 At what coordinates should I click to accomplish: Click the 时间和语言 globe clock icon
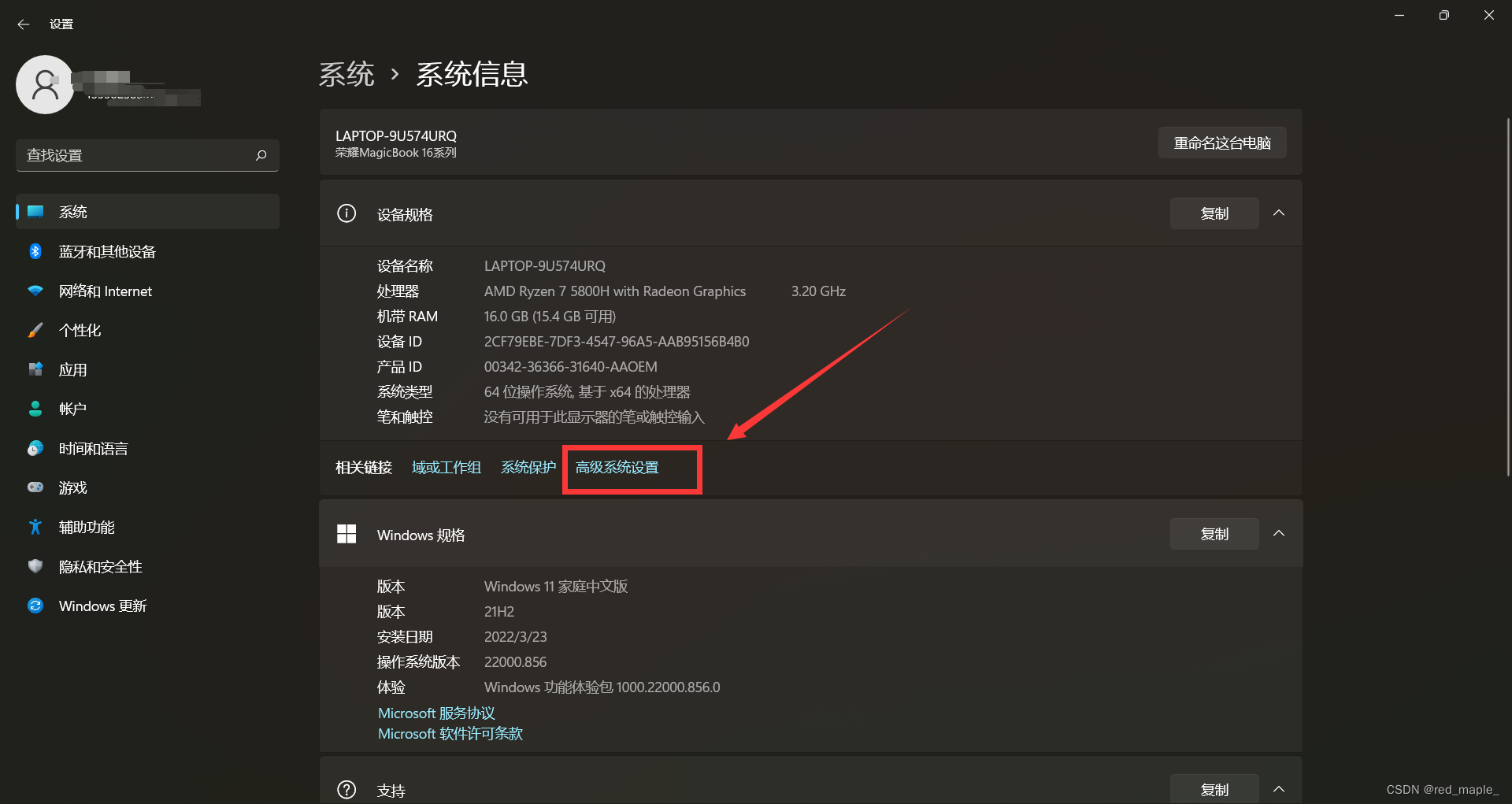coord(35,448)
